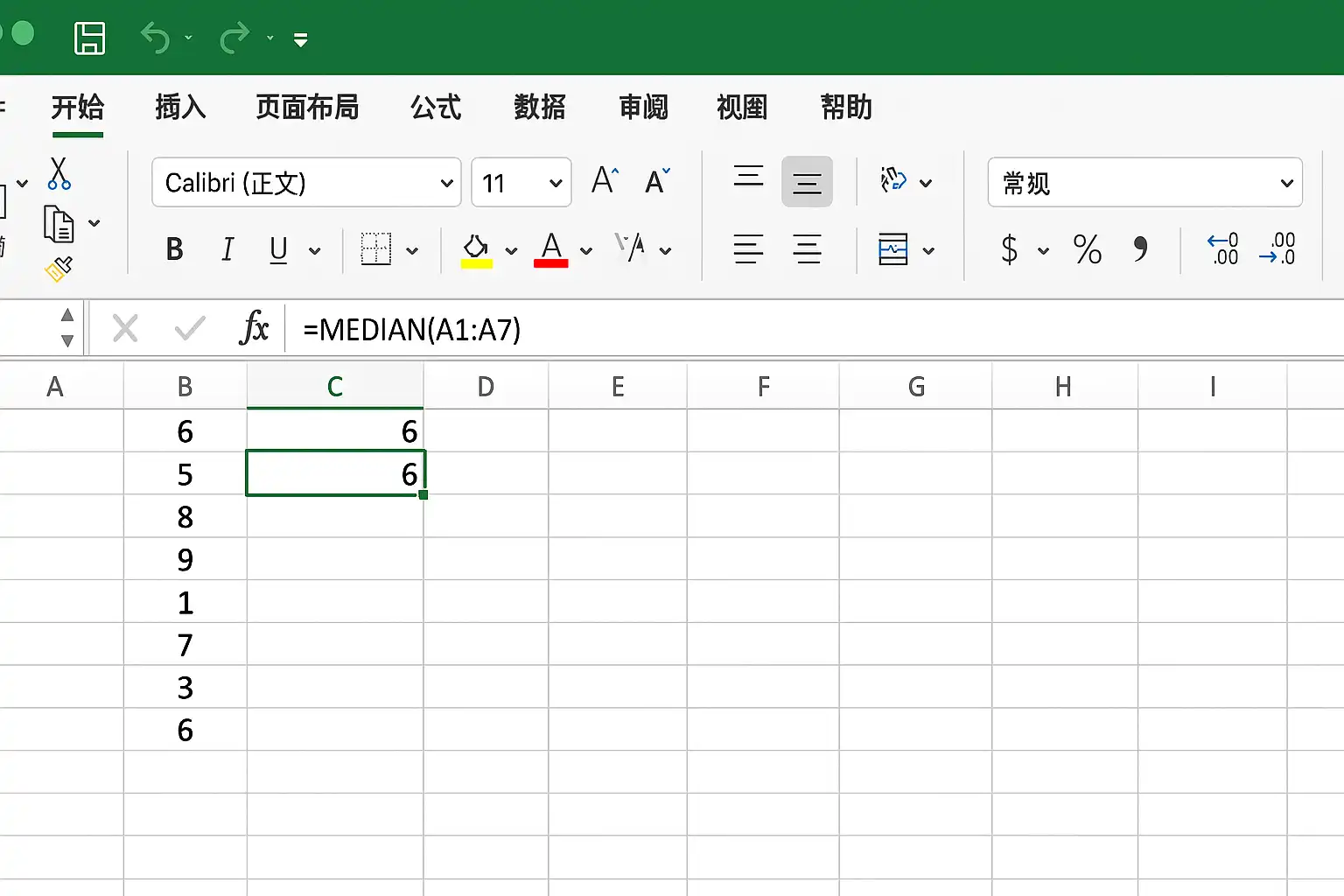The image size is (1344, 896).
Task: Click the Cut scissors icon
Action: click(x=59, y=173)
